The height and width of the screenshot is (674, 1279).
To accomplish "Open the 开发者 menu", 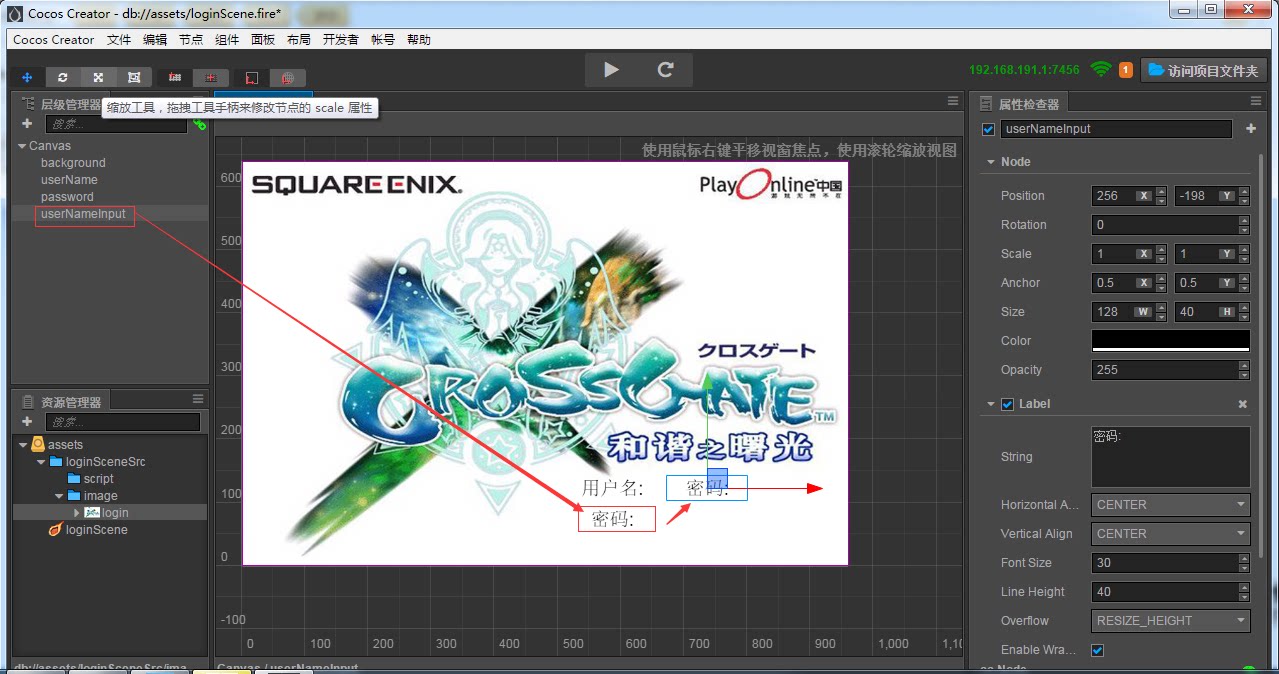I will coord(341,40).
